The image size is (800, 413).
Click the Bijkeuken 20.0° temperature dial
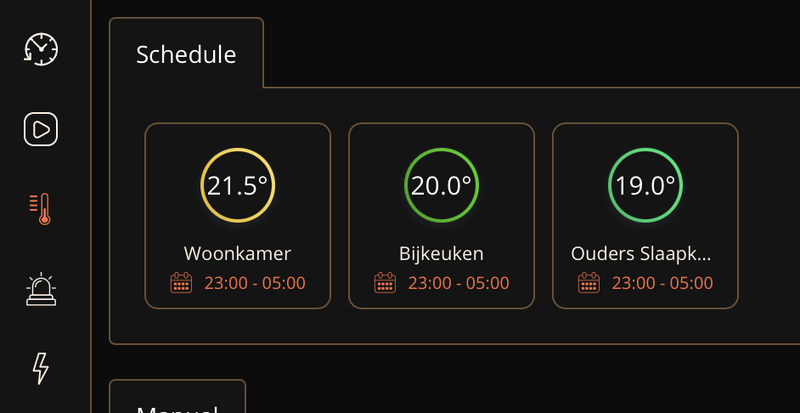tap(441, 185)
